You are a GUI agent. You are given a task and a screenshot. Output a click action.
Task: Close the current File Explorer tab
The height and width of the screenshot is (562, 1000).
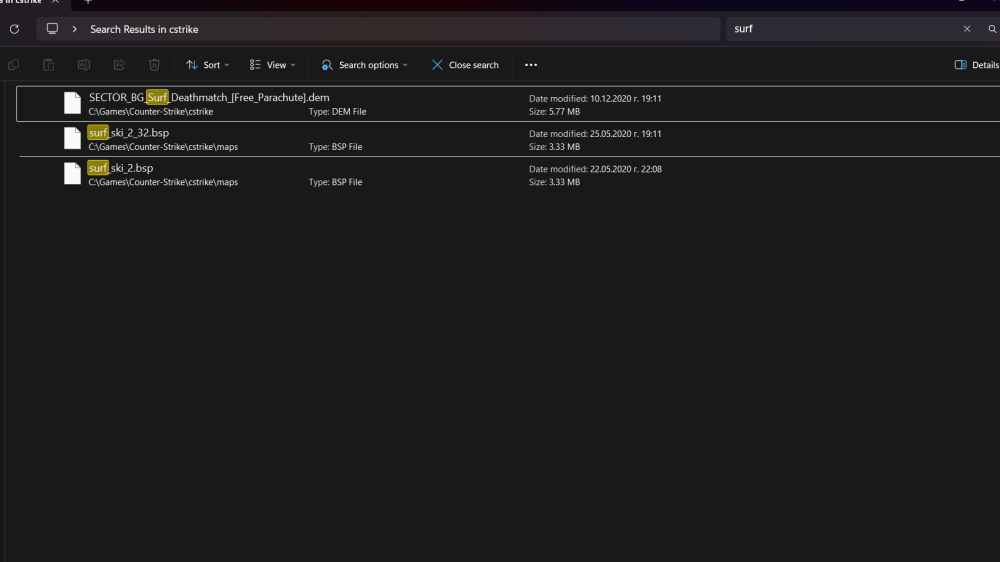55,2
